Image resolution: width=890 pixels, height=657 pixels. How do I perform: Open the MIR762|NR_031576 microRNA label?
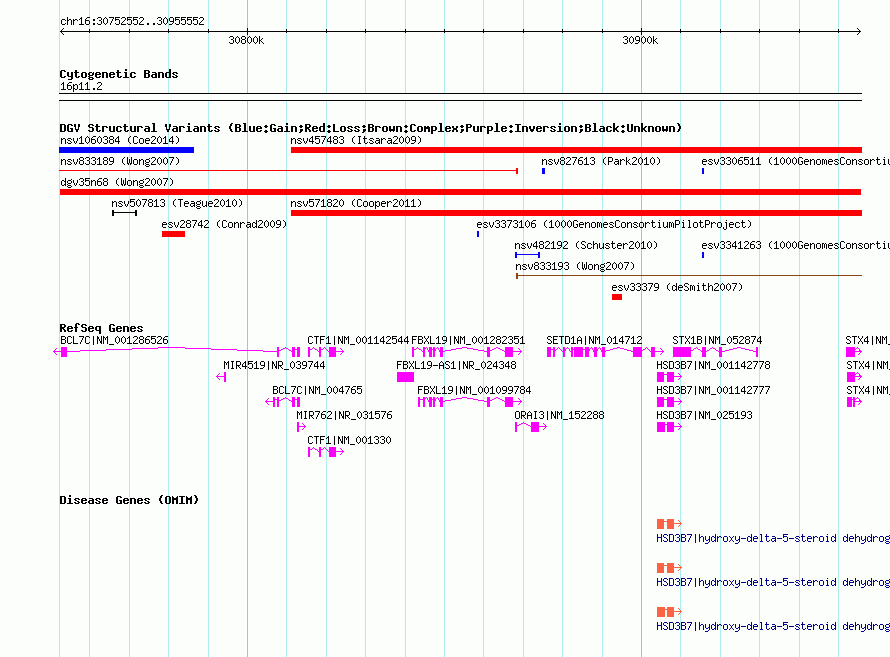click(344, 415)
